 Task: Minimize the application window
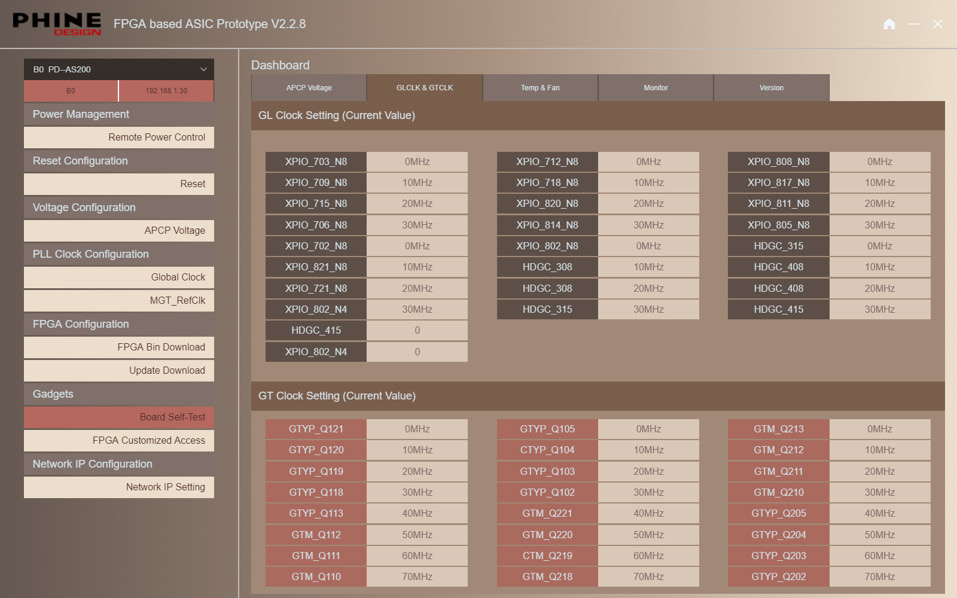(x=914, y=24)
